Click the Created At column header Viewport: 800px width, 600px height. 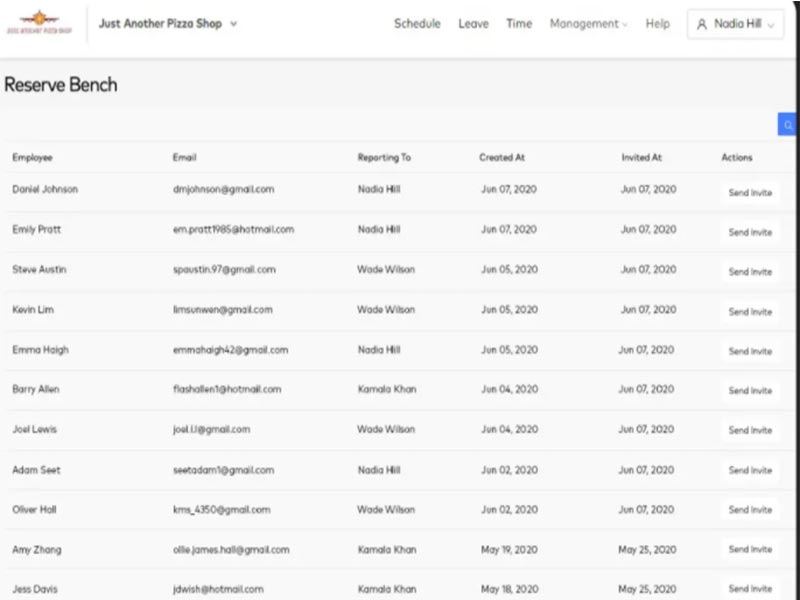[x=502, y=158]
